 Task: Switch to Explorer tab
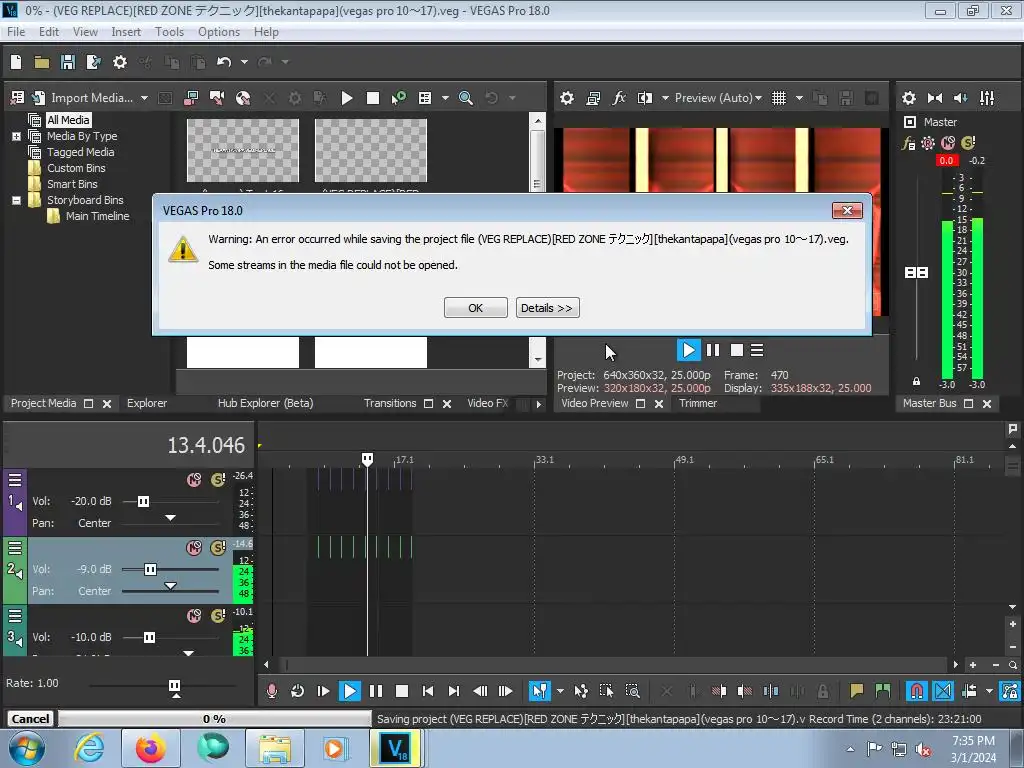point(147,404)
